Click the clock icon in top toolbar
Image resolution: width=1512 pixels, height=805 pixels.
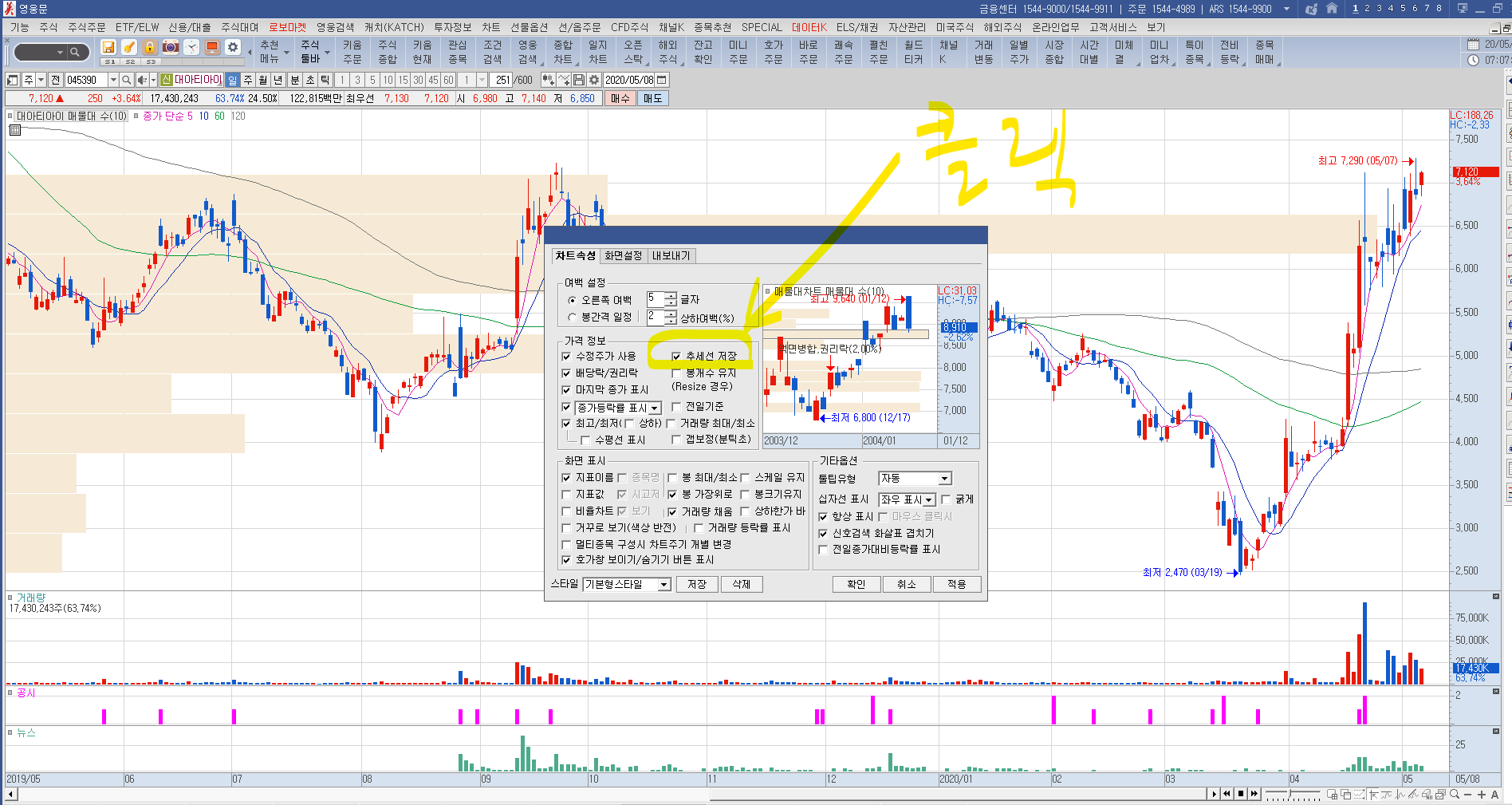click(x=191, y=48)
